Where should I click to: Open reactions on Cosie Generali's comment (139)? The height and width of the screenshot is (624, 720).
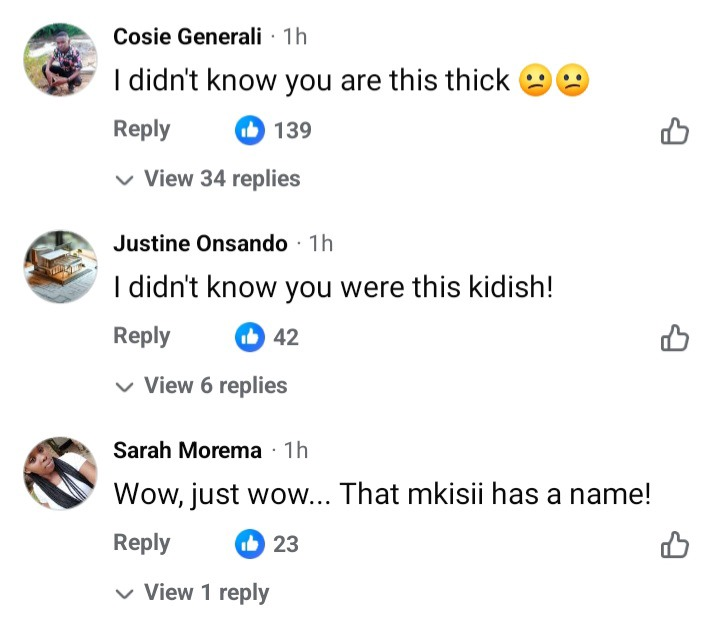[274, 130]
